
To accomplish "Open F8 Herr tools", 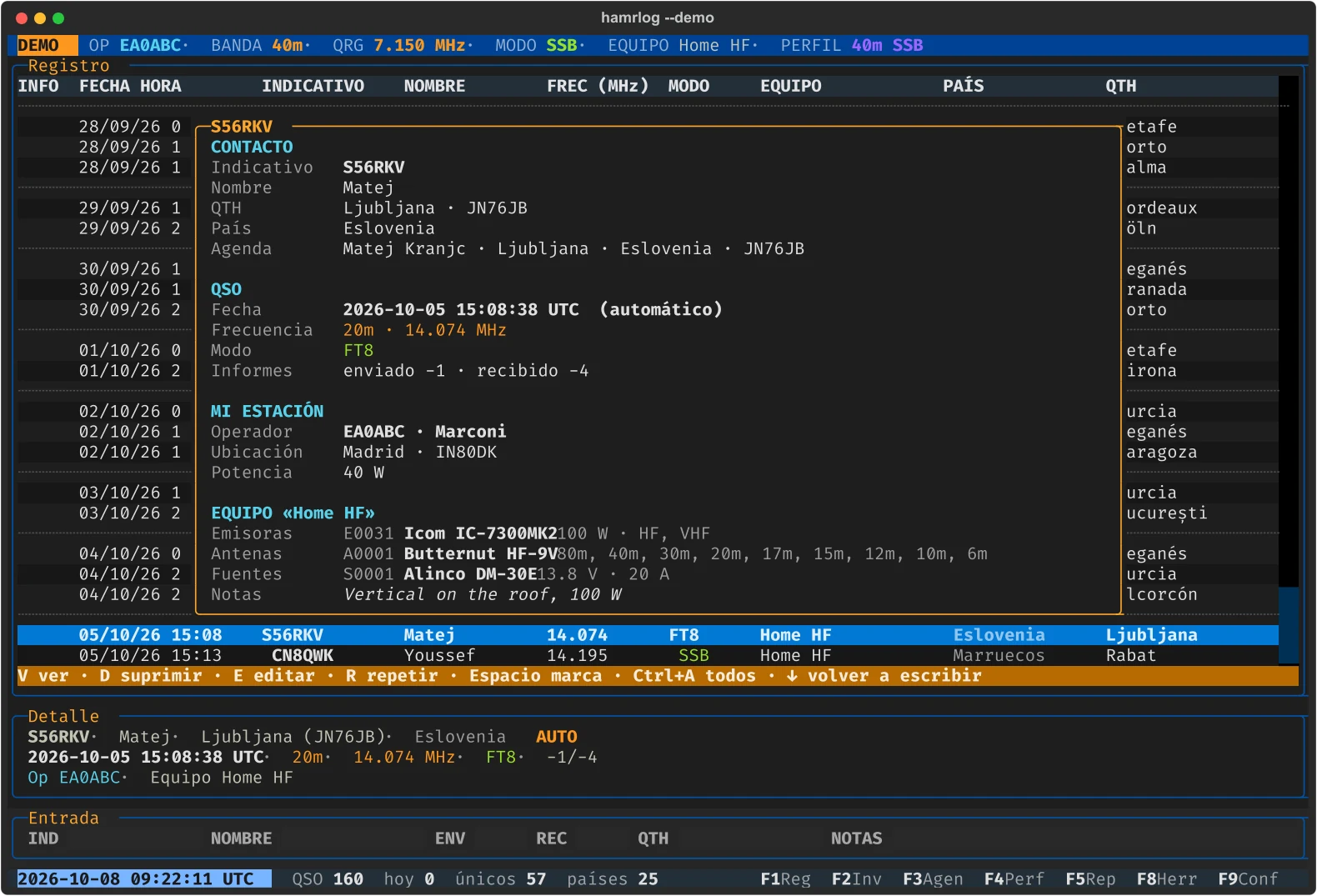I will [1167, 878].
